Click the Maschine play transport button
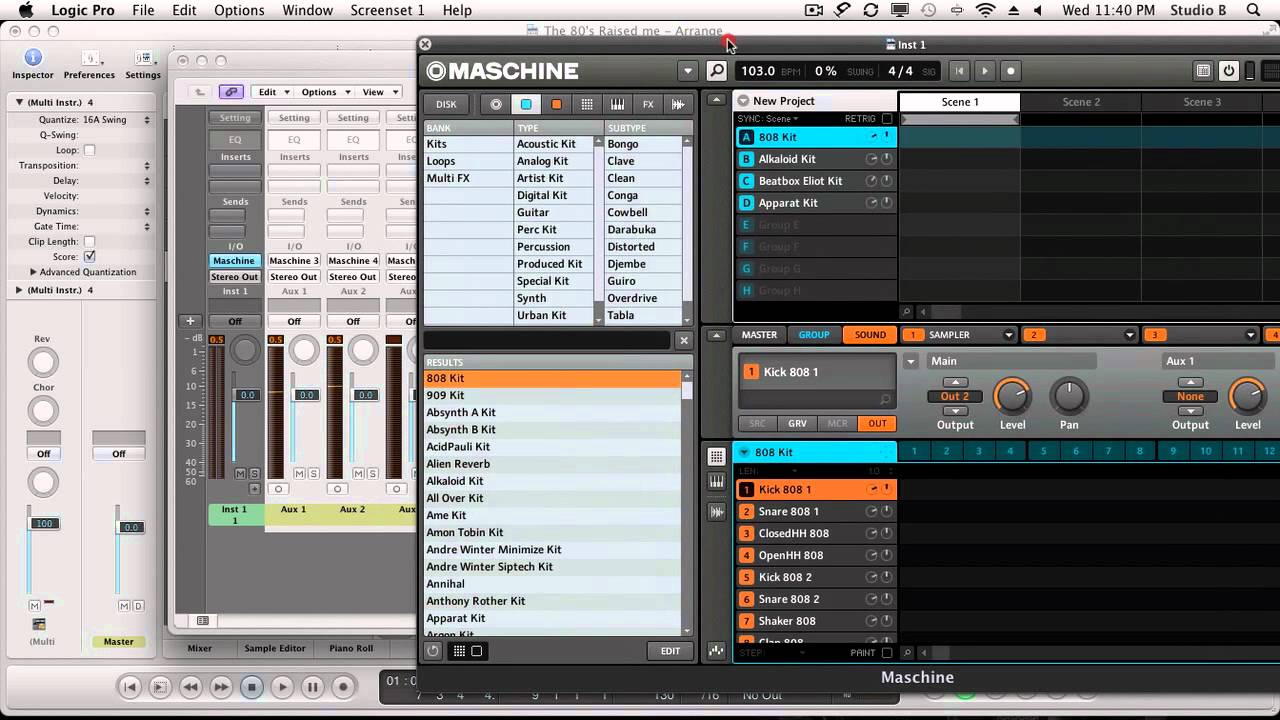The image size is (1280, 720). (x=985, y=71)
